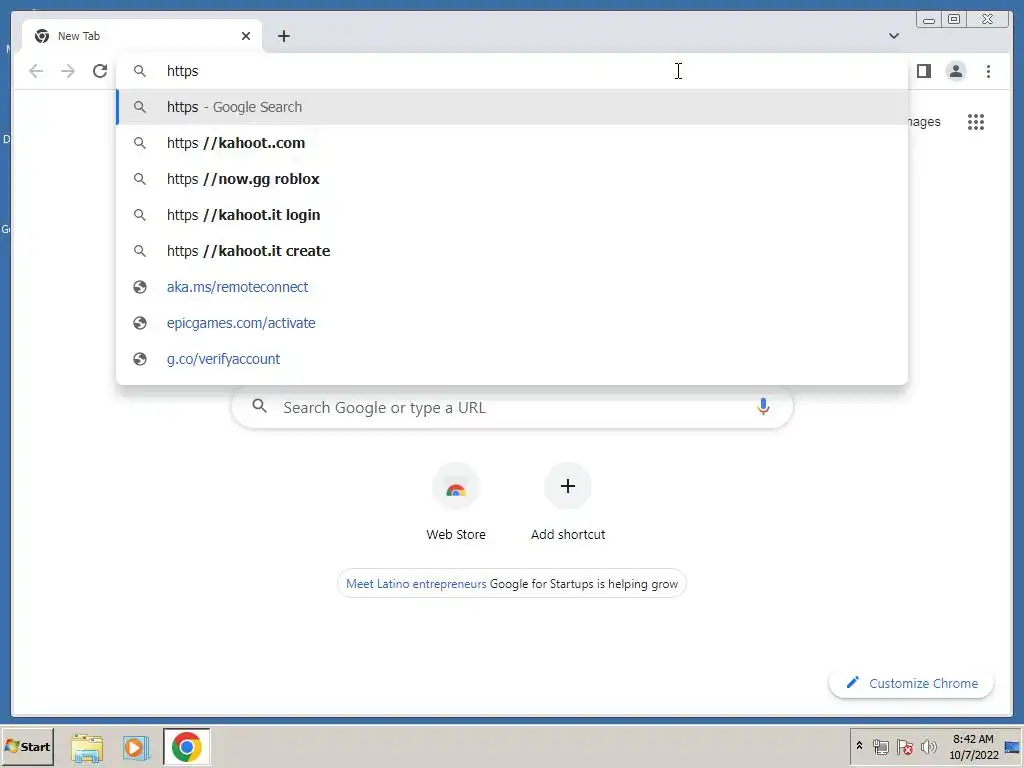Expand the tab search chevron
1024x768 pixels.
893,36
